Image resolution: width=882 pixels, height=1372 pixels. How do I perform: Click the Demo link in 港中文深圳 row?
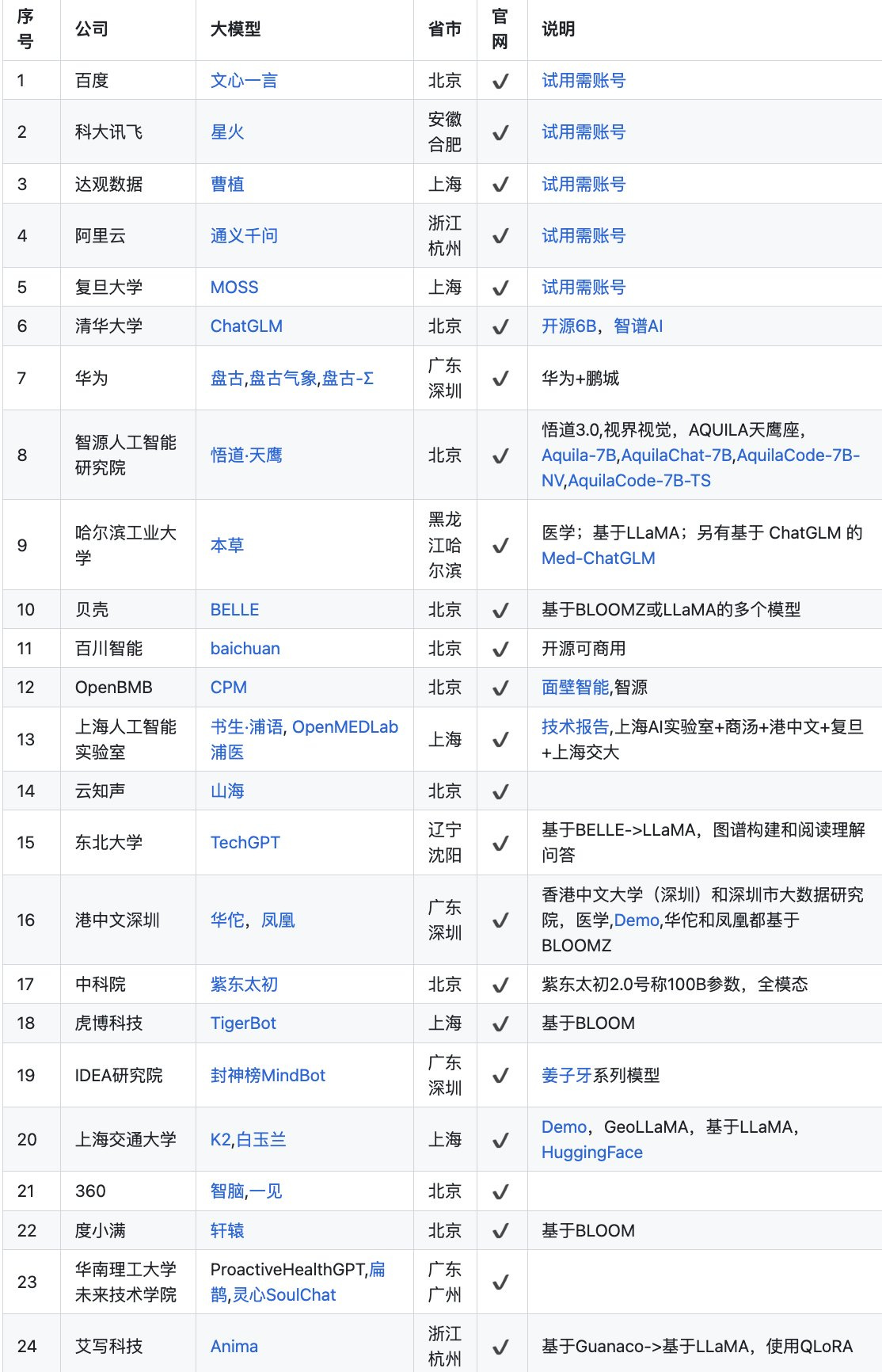point(637,920)
